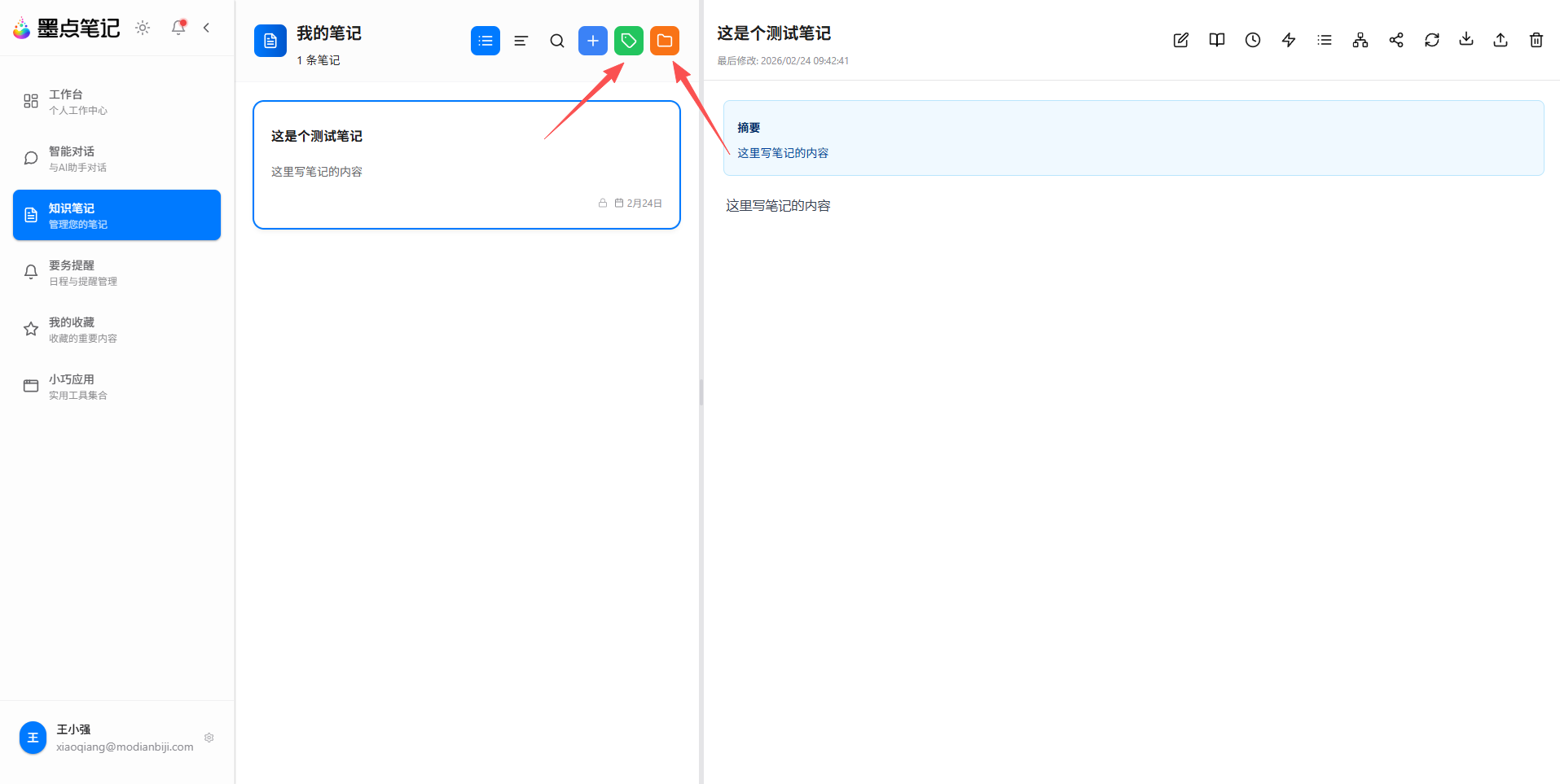
Task: Collapse the sidebar with the chevron
Action: click(x=206, y=28)
